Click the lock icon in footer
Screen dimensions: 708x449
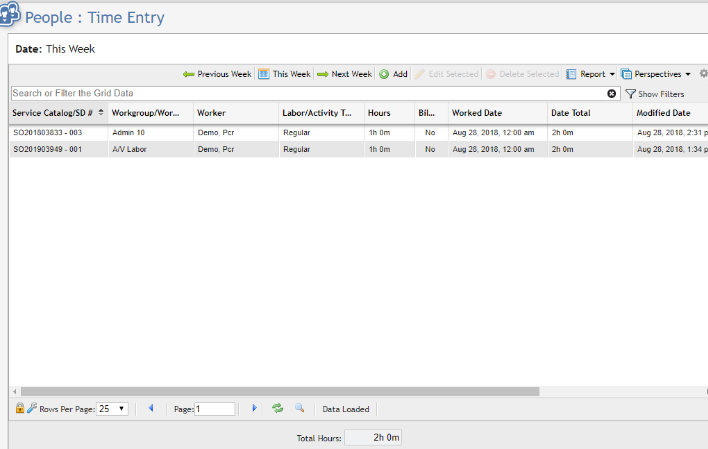pos(20,408)
